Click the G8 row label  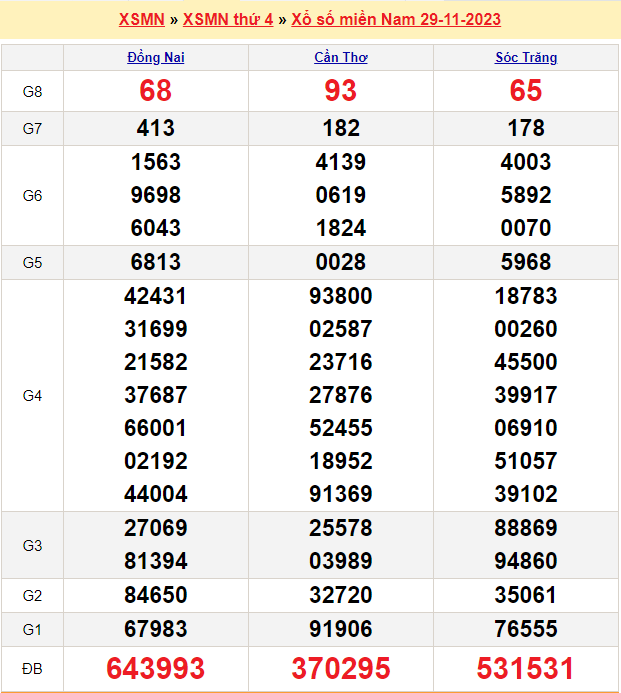tap(32, 92)
